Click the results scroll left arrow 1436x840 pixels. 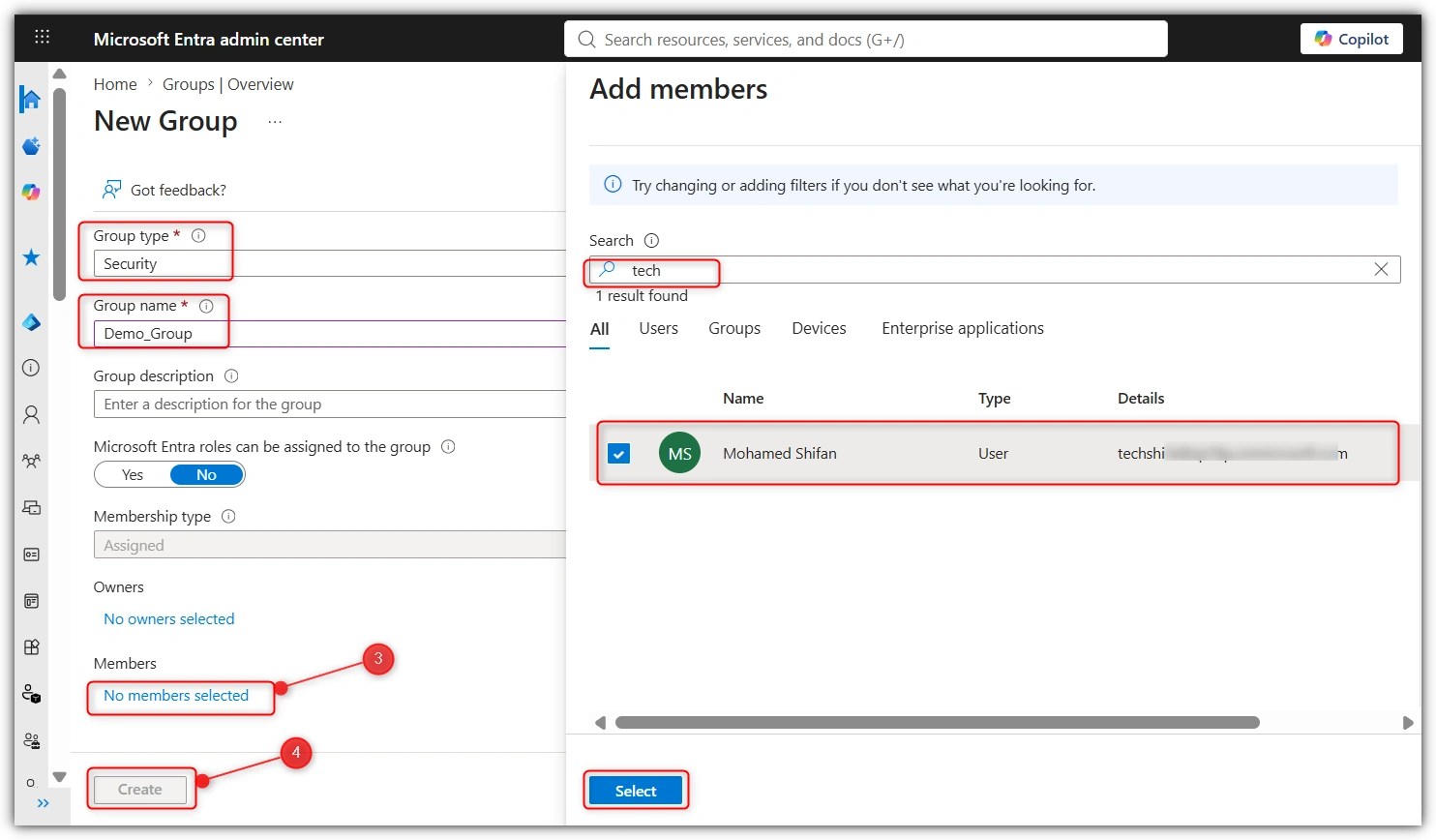click(600, 723)
